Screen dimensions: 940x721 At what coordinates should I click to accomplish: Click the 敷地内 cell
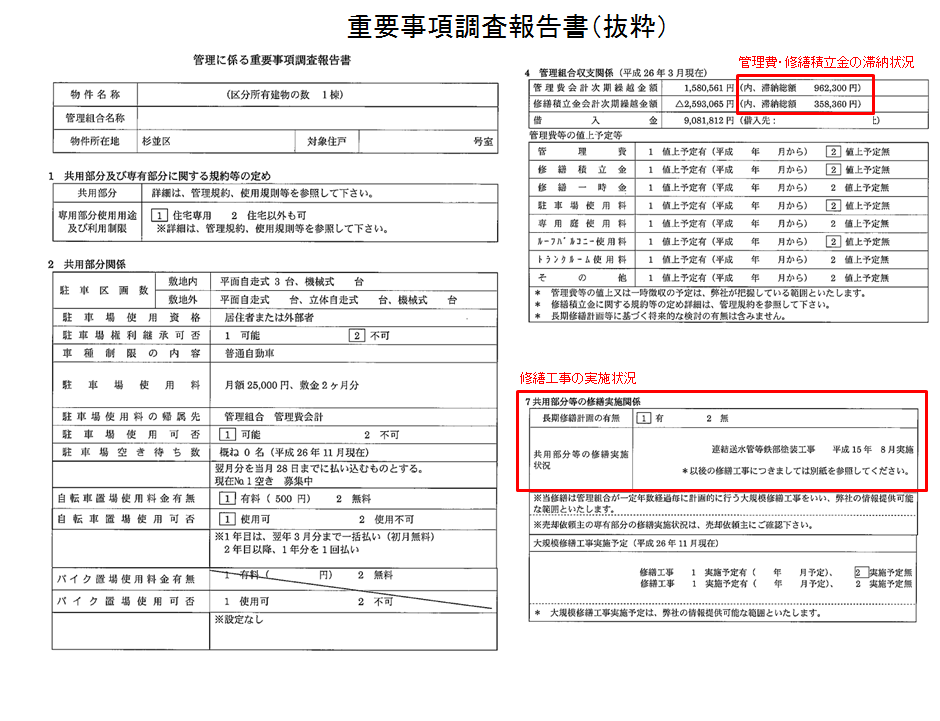[182, 282]
